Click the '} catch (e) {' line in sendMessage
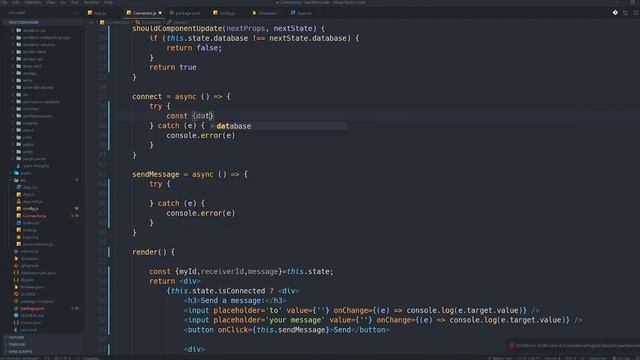The height and width of the screenshot is (360, 640). 177,204
